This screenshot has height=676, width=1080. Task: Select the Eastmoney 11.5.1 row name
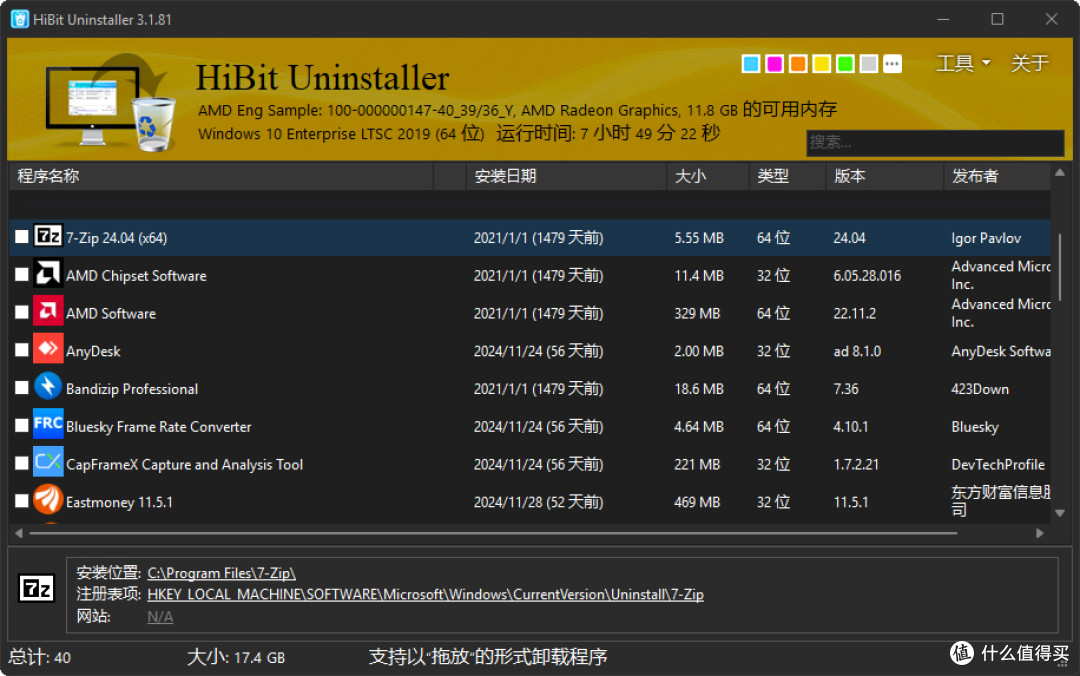(x=119, y=502)
